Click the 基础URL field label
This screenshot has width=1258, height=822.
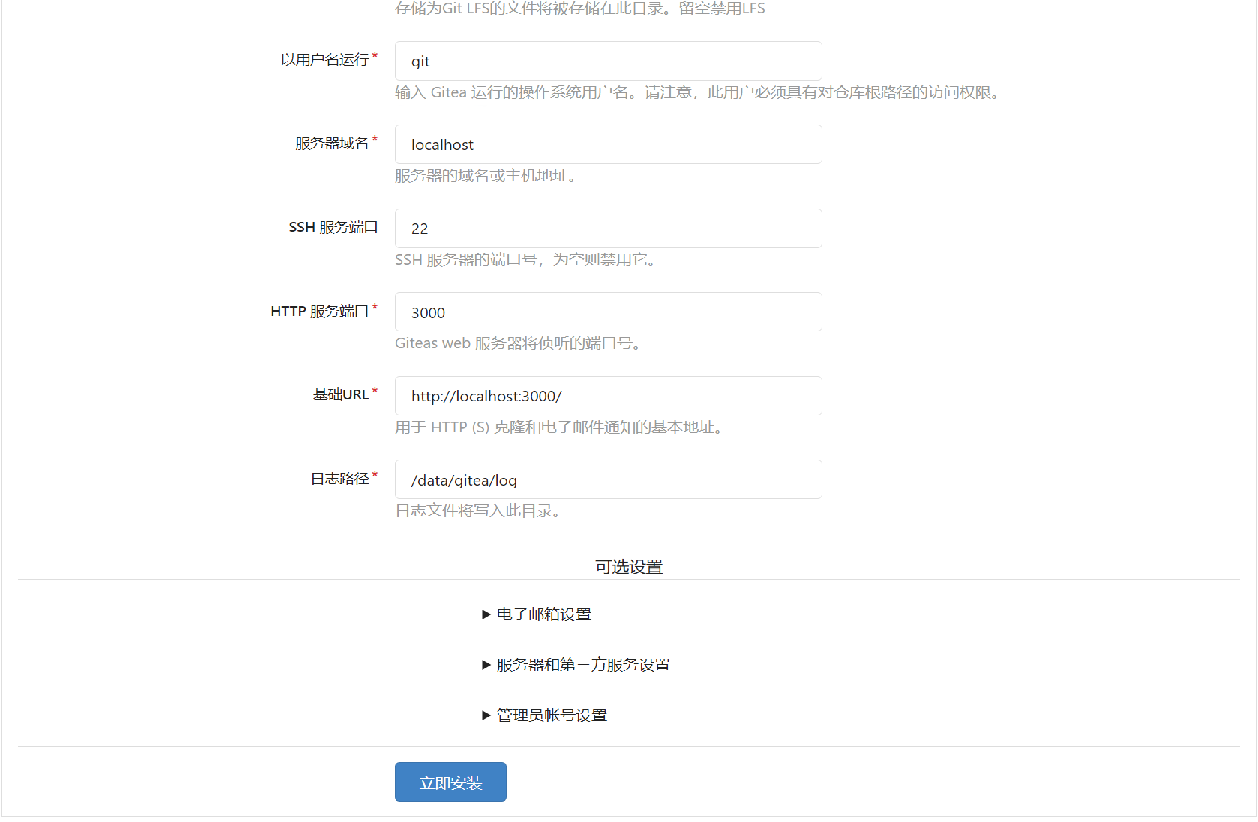[341, 394]
